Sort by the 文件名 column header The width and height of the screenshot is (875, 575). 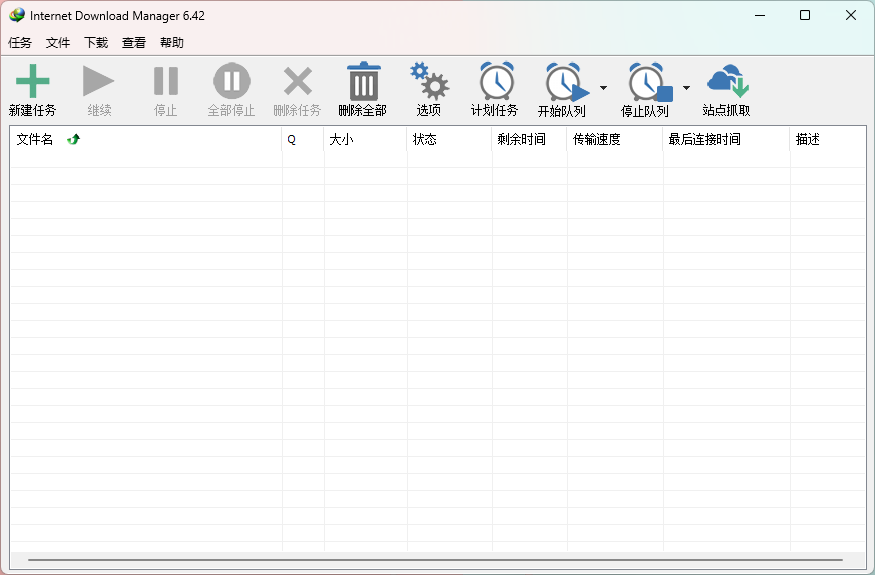coord(146,139)
